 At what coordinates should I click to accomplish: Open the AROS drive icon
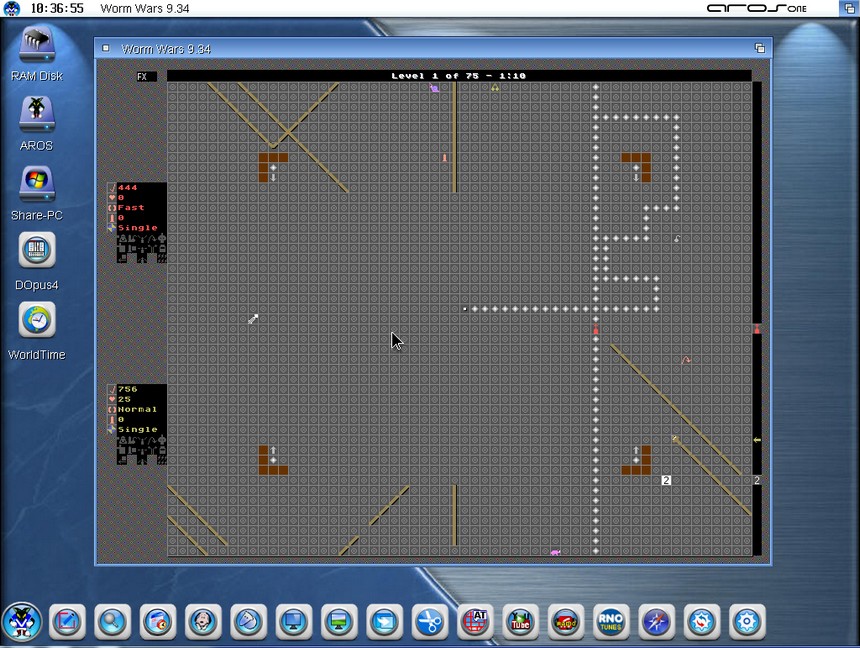37,116
